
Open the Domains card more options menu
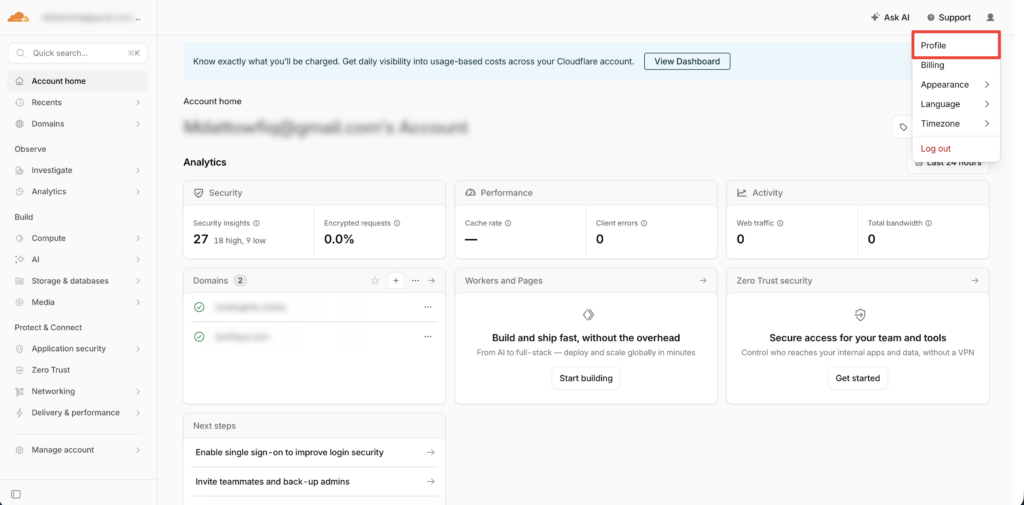415,281
